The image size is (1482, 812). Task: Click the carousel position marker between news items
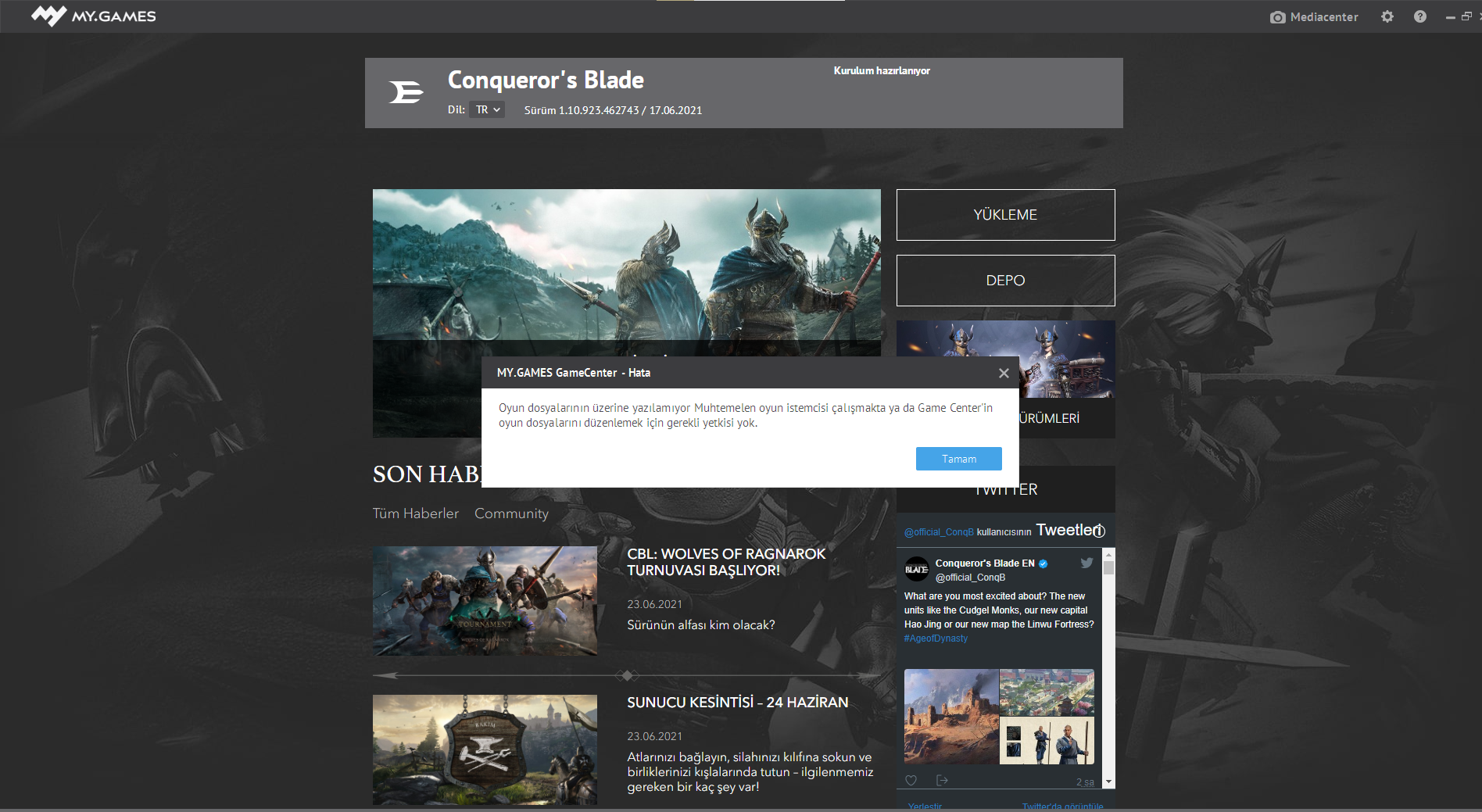pos(626,674)
